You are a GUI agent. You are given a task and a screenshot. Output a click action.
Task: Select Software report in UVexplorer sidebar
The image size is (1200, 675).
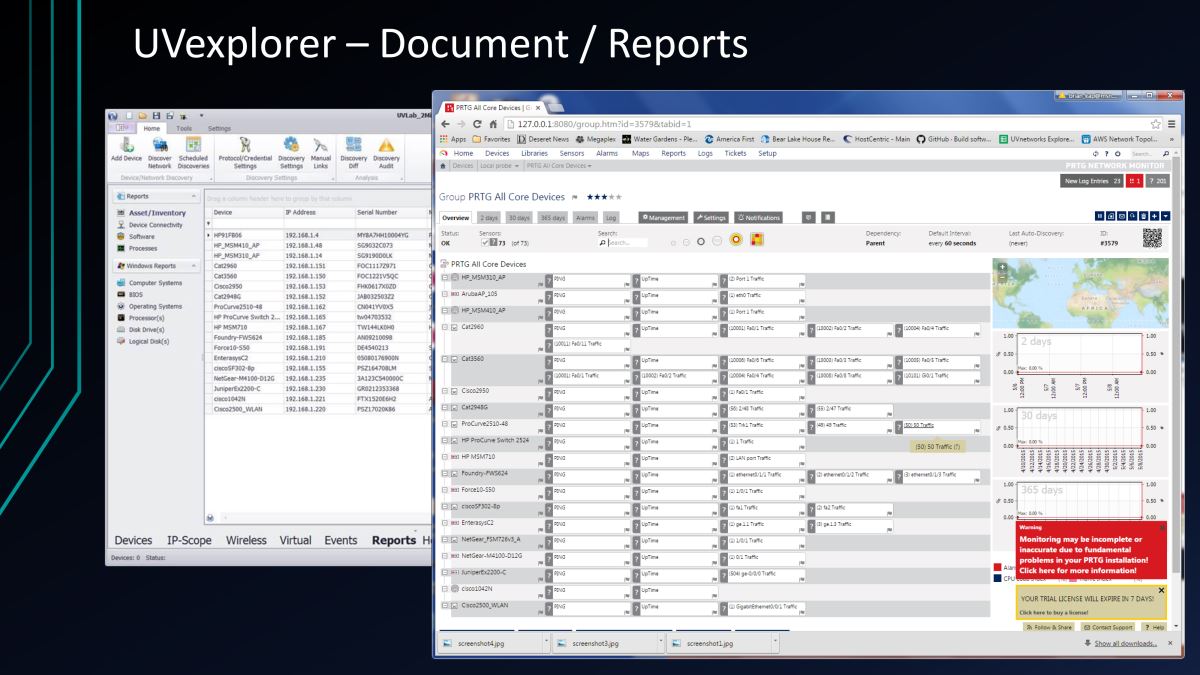(142, 236)
